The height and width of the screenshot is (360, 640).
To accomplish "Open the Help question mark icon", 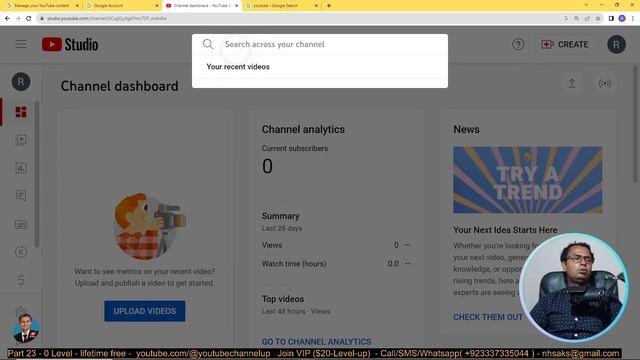I will pyautogui.click(x=518, y=44).
